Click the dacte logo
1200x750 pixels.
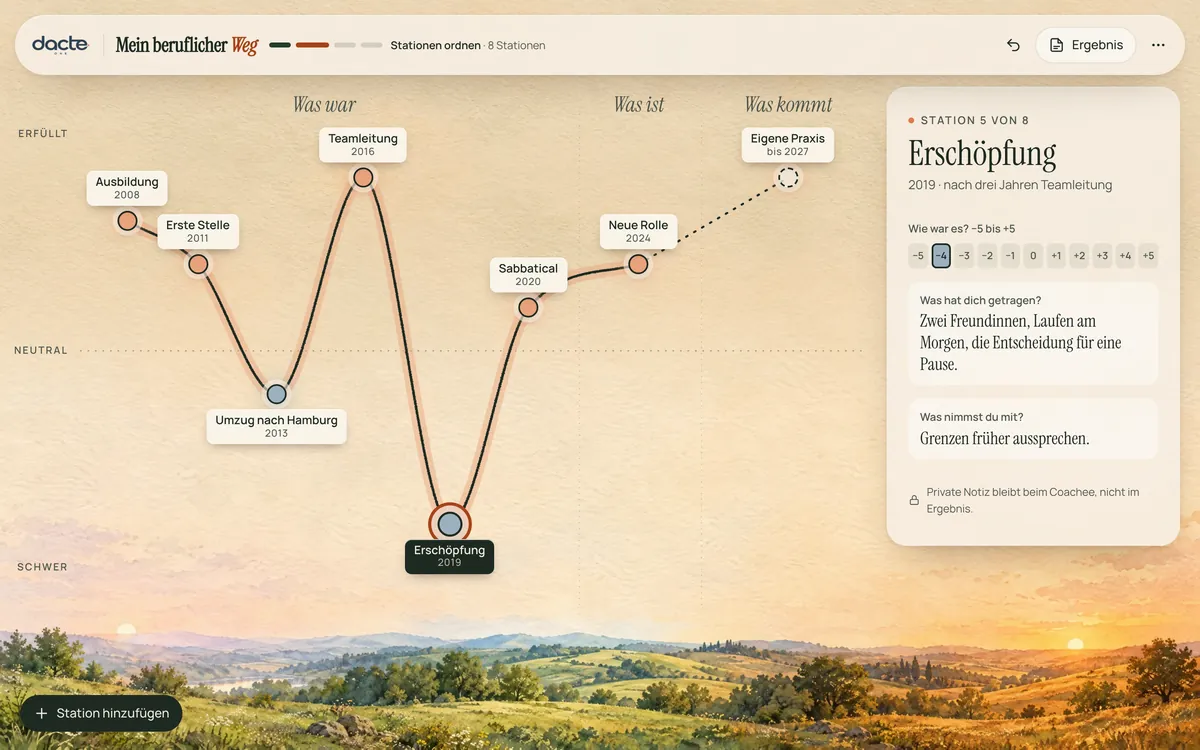pyautogui.click(x=60, y=45)
